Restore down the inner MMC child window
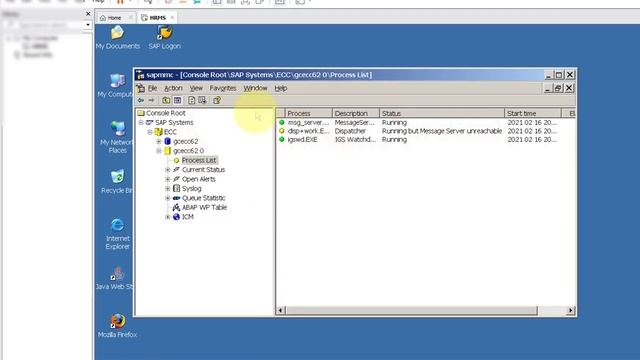The height and width of the screenshot is (360, 640). [x=558, y=88]
